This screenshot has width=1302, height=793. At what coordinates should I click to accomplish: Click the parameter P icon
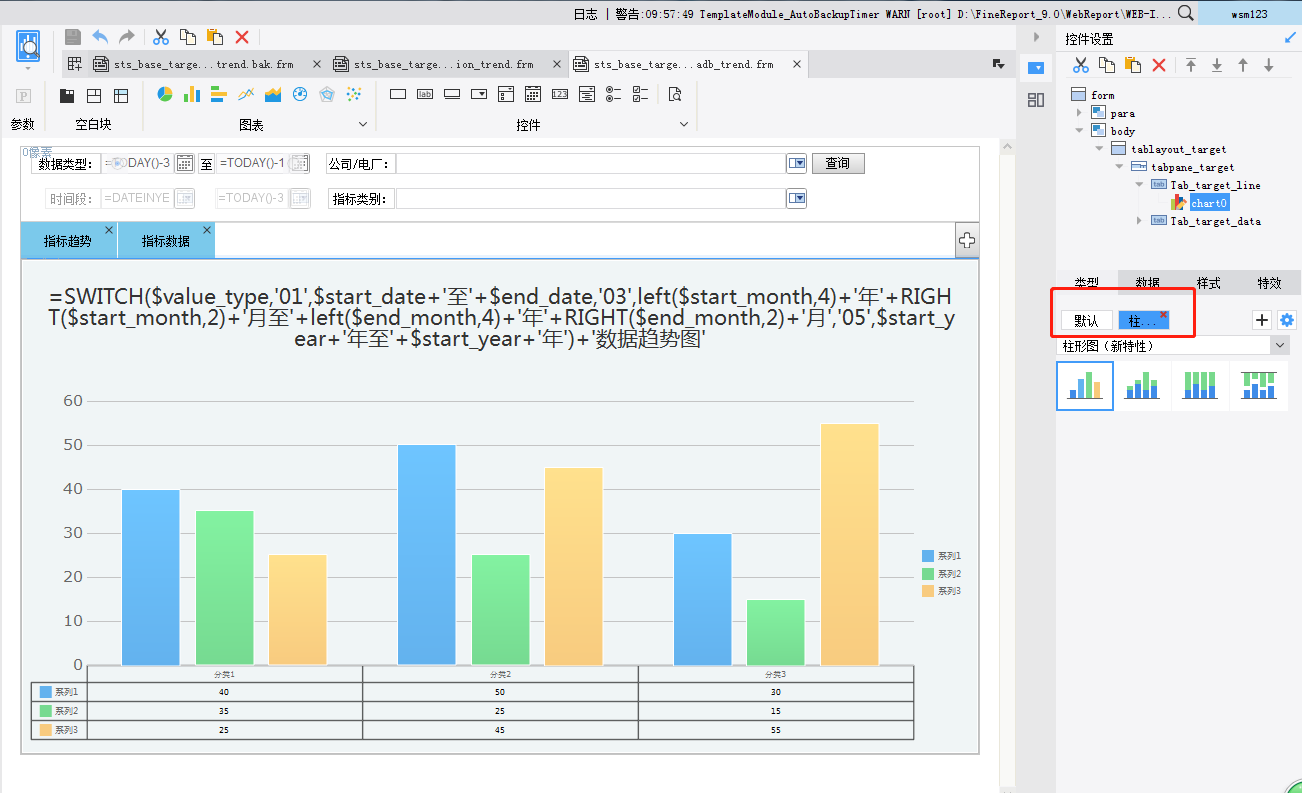[23, 96]
